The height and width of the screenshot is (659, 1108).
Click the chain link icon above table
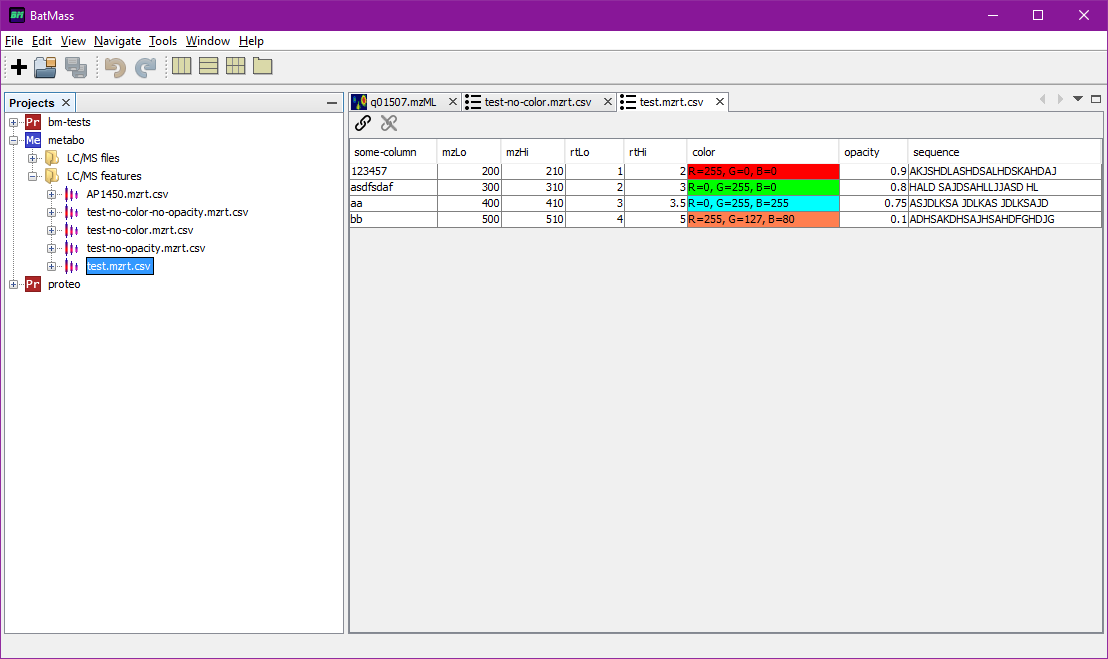pos(363,124)
